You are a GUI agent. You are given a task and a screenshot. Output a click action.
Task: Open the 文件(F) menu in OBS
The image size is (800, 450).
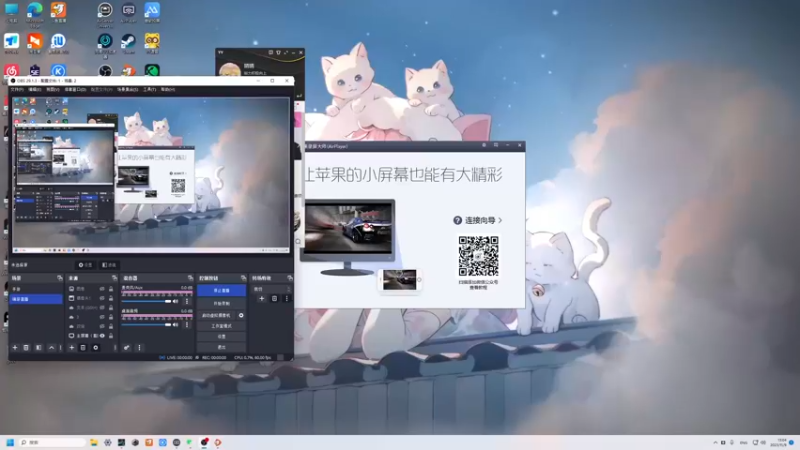coord(17,89)
